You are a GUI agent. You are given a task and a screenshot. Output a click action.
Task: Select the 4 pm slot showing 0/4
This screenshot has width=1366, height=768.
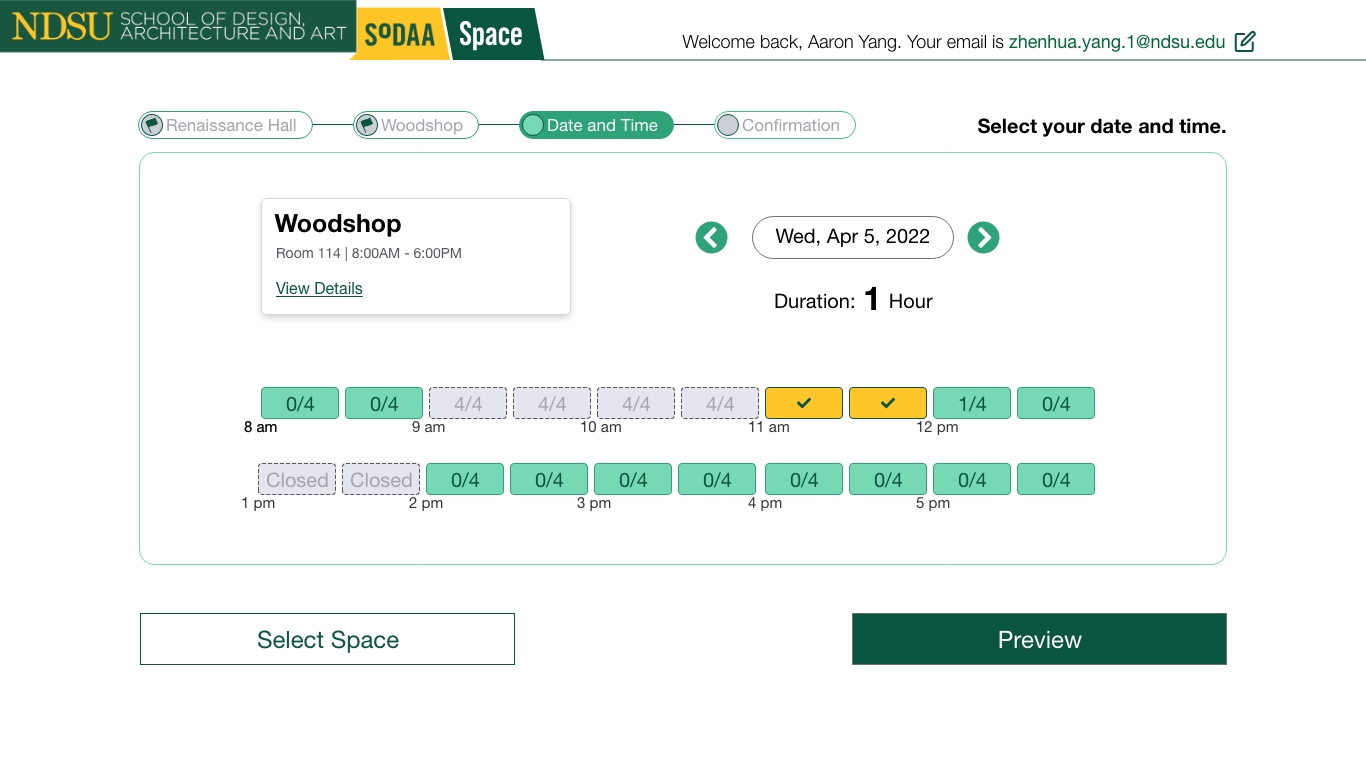click(x=804, y=479)
